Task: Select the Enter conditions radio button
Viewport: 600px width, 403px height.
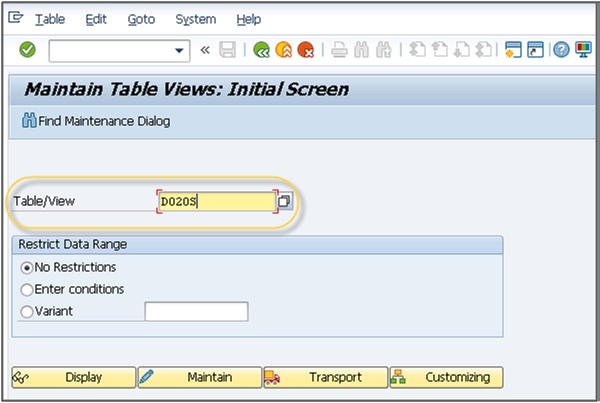Action: click(27, 289)
